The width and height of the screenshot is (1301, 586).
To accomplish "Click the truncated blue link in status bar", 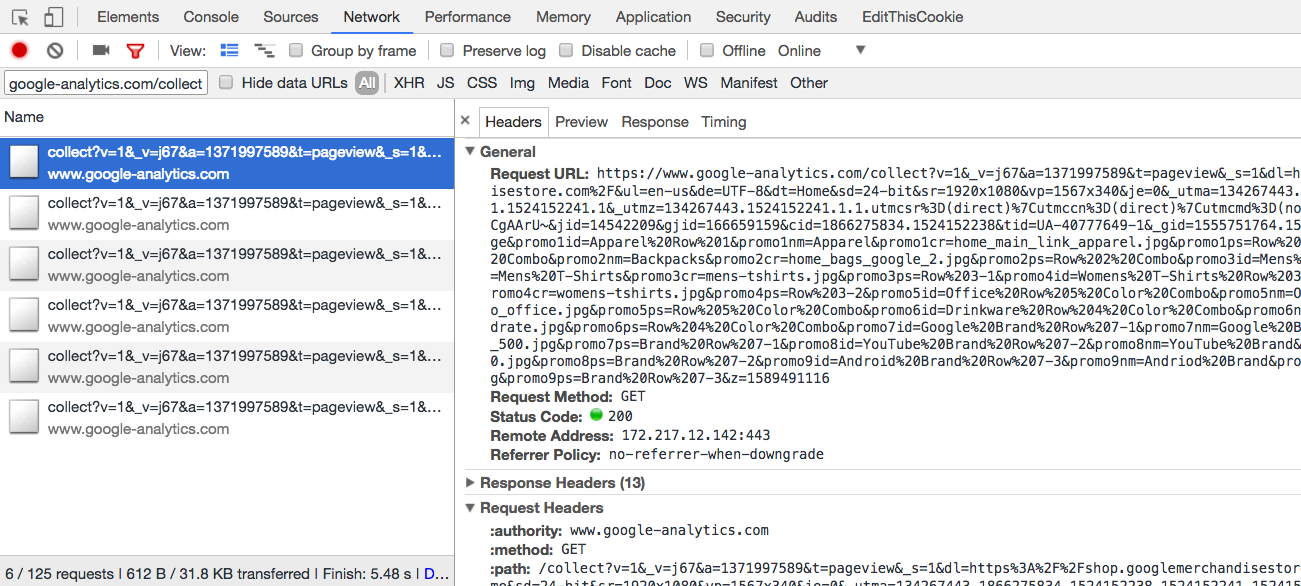I will coord(437,574).
